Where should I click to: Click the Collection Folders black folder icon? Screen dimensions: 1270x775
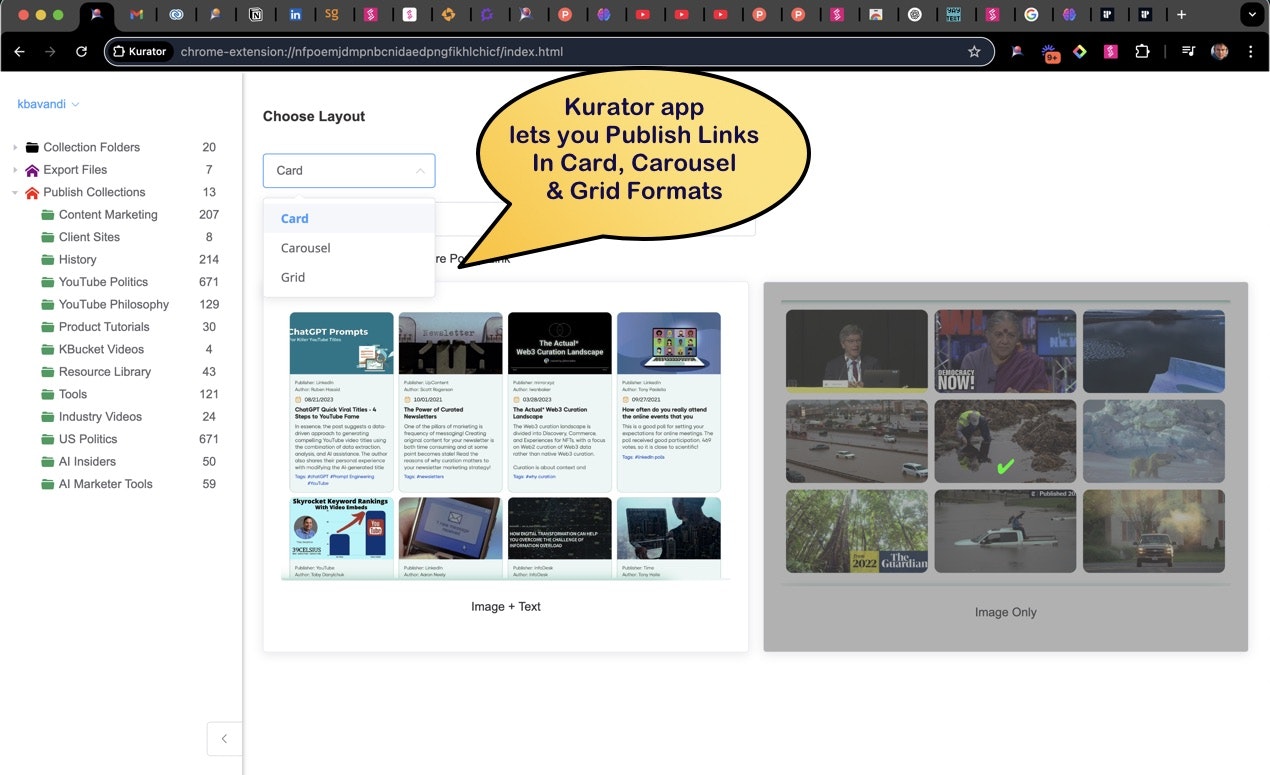click(32, 147)
